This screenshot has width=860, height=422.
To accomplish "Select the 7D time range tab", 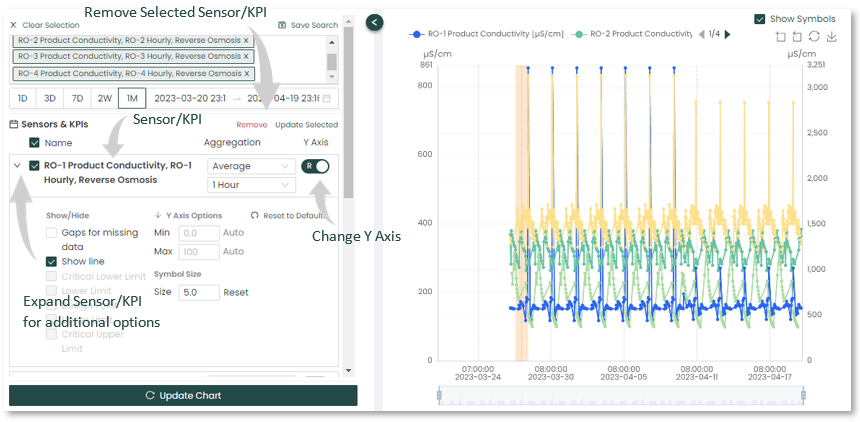I will pos(77,98).
